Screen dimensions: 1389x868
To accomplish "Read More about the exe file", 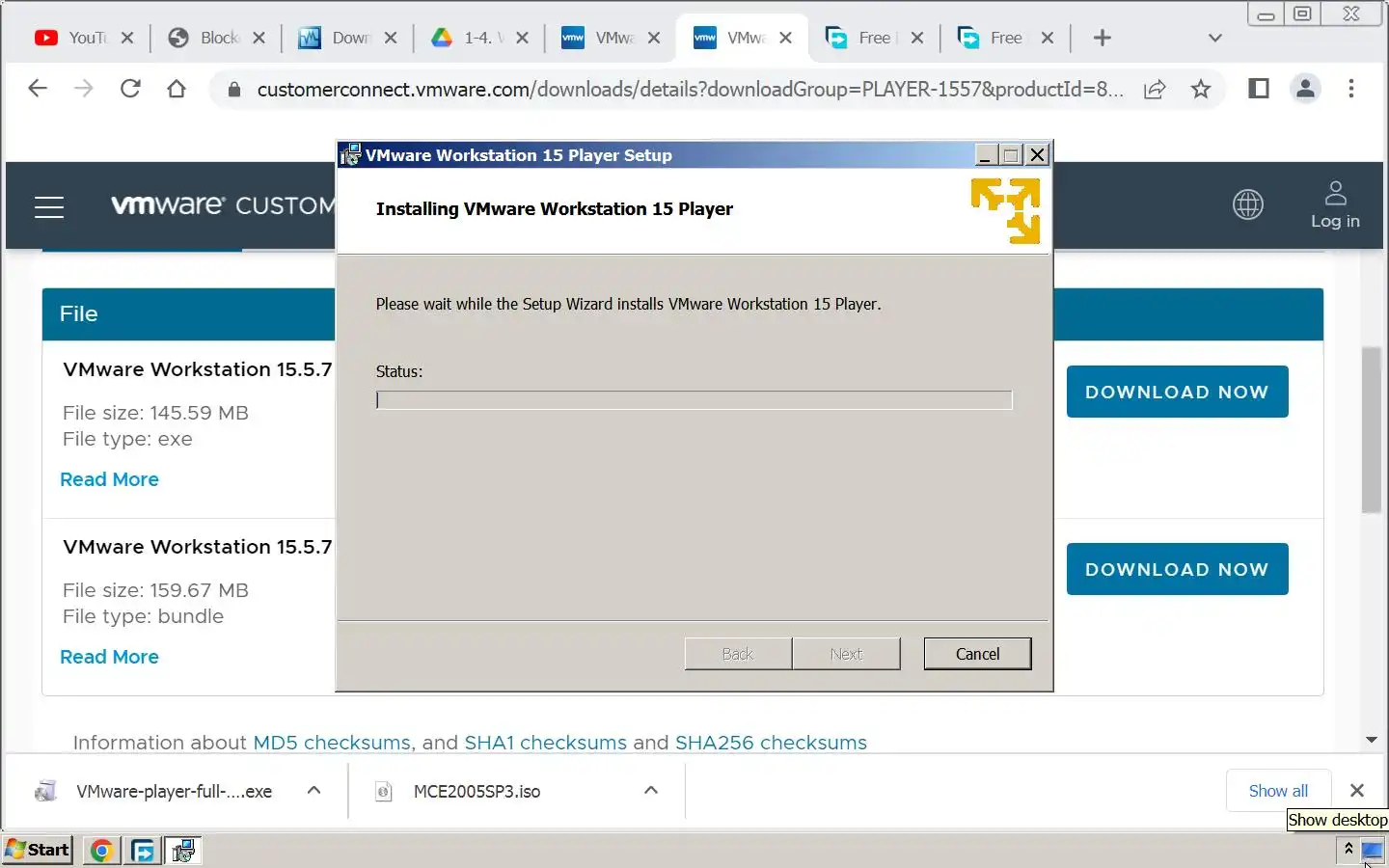I will 109,479.
